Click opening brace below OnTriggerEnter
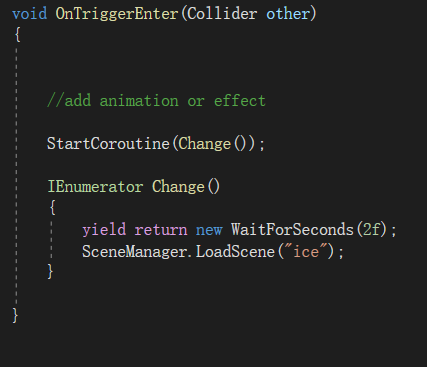Viewport: 427px width, 367px height. [x=18, y=34]
